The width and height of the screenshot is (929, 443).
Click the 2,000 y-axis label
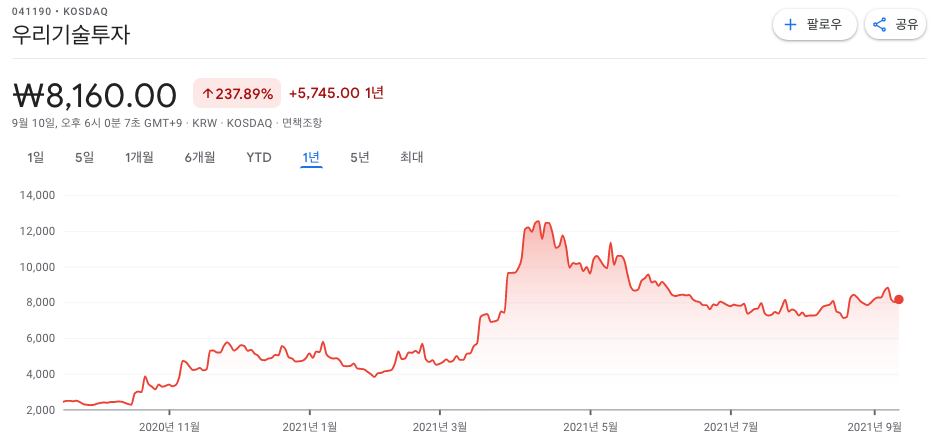pyautogui.click(x=40, y=410)
